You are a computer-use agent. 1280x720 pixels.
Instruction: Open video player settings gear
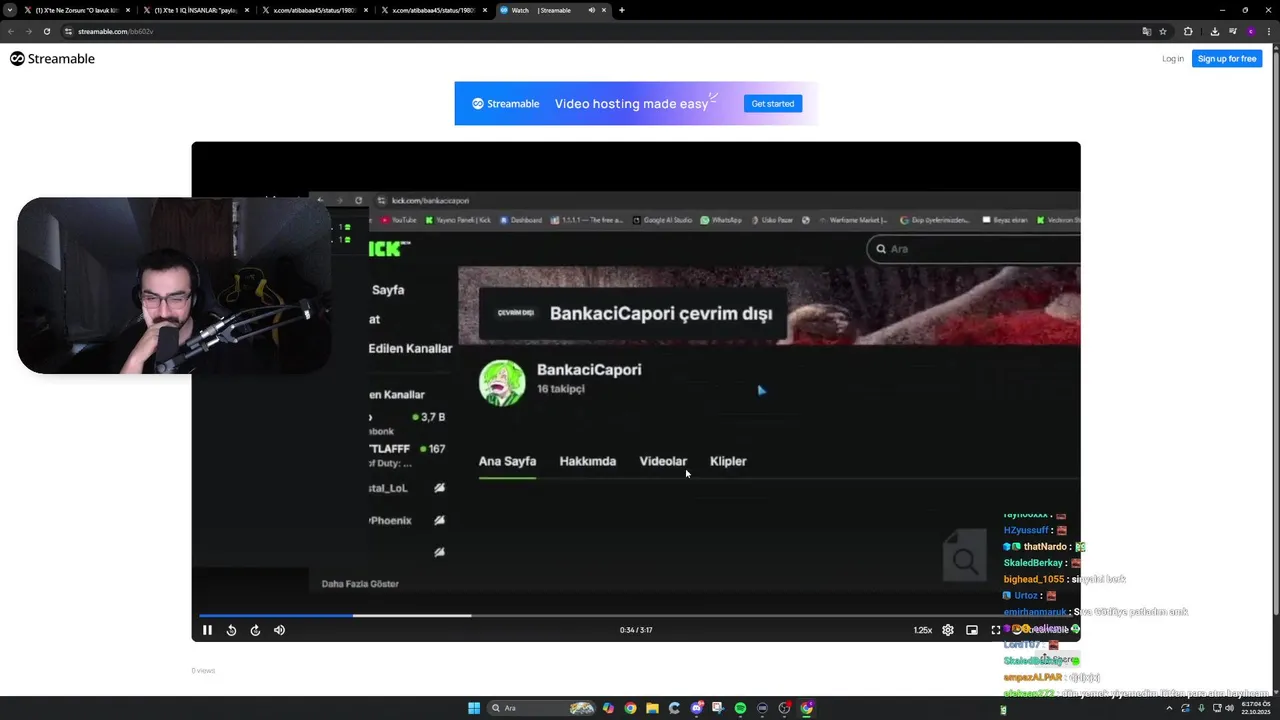[x=948, y=630]
